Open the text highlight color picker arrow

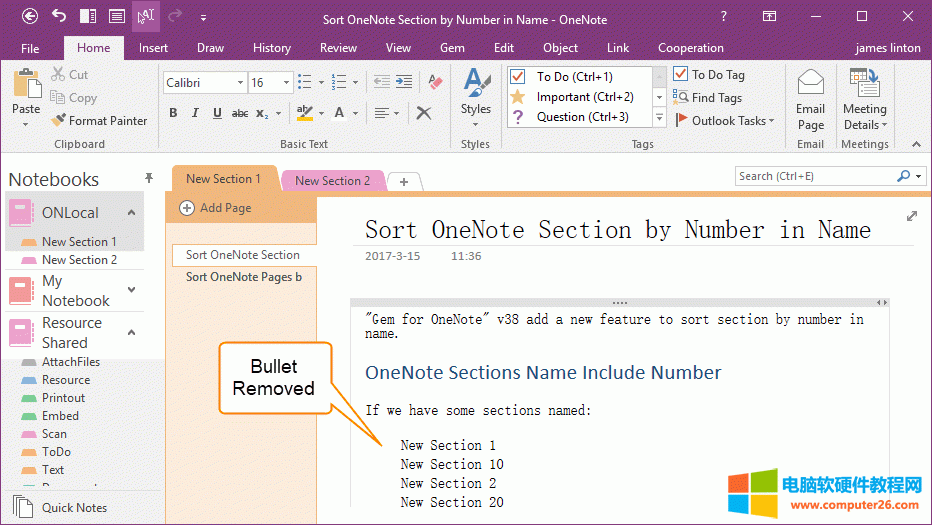click(x=321, y=113)
